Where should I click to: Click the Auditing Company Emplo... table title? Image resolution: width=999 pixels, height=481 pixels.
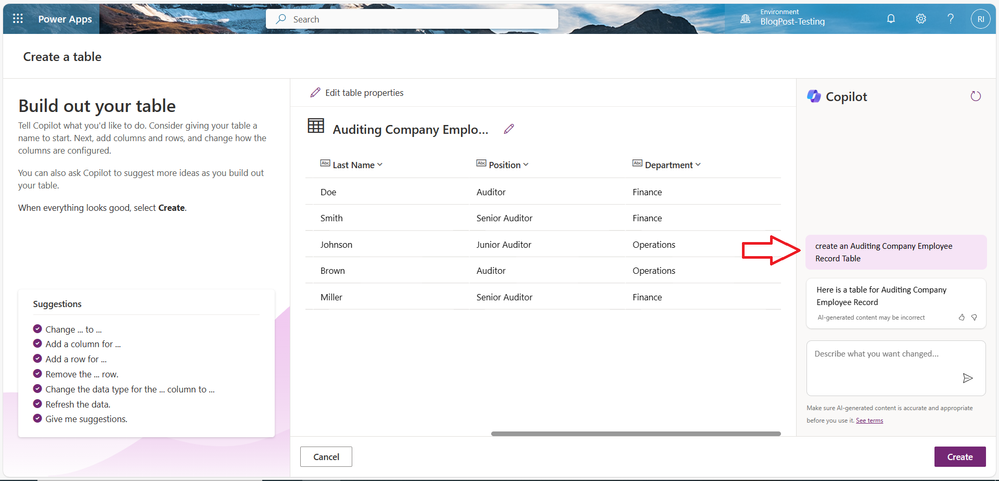tap(410, 129)
